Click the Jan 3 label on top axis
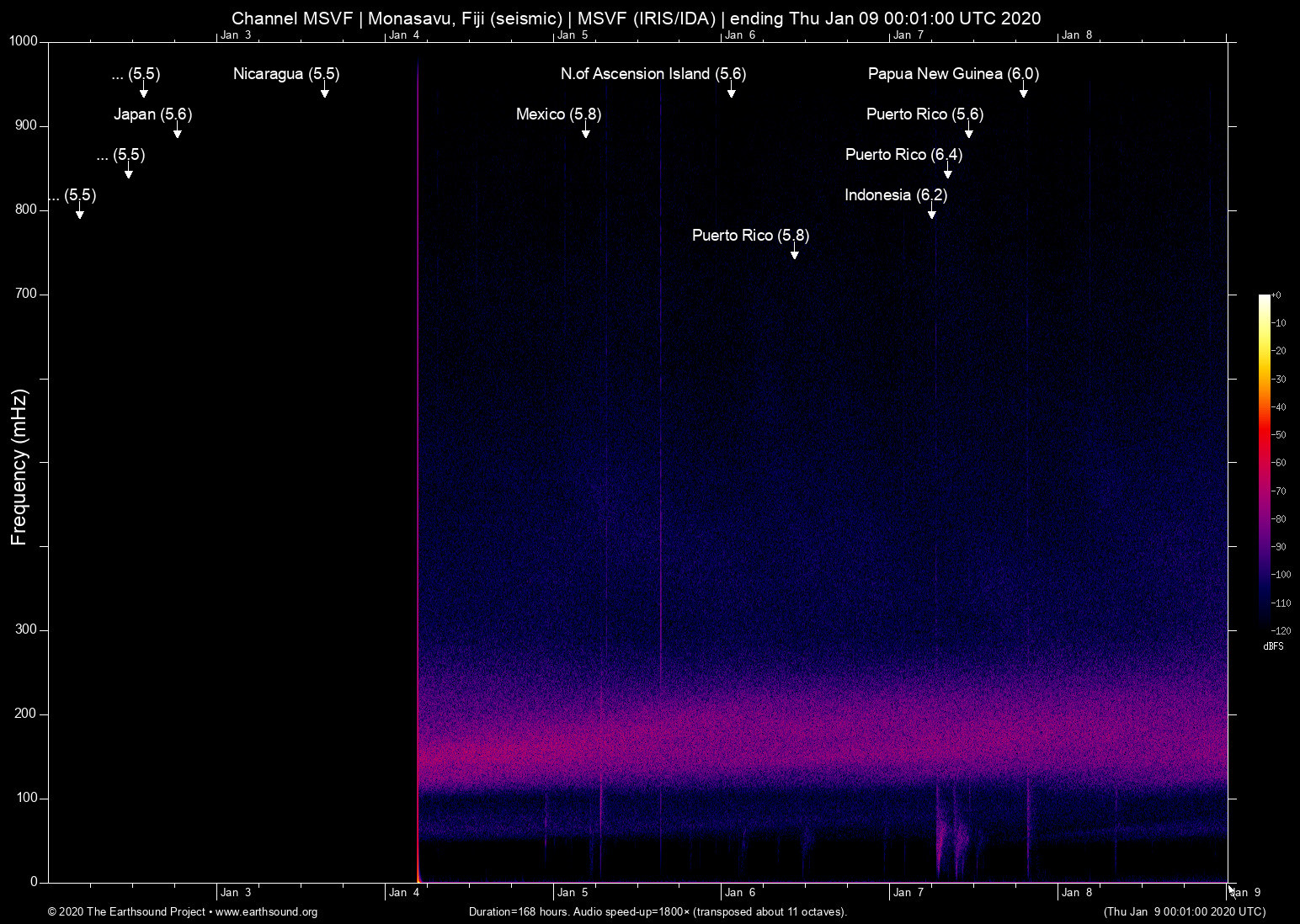Image resolution: width=1300 pixels, height=924 pixels. pos(236,35)
